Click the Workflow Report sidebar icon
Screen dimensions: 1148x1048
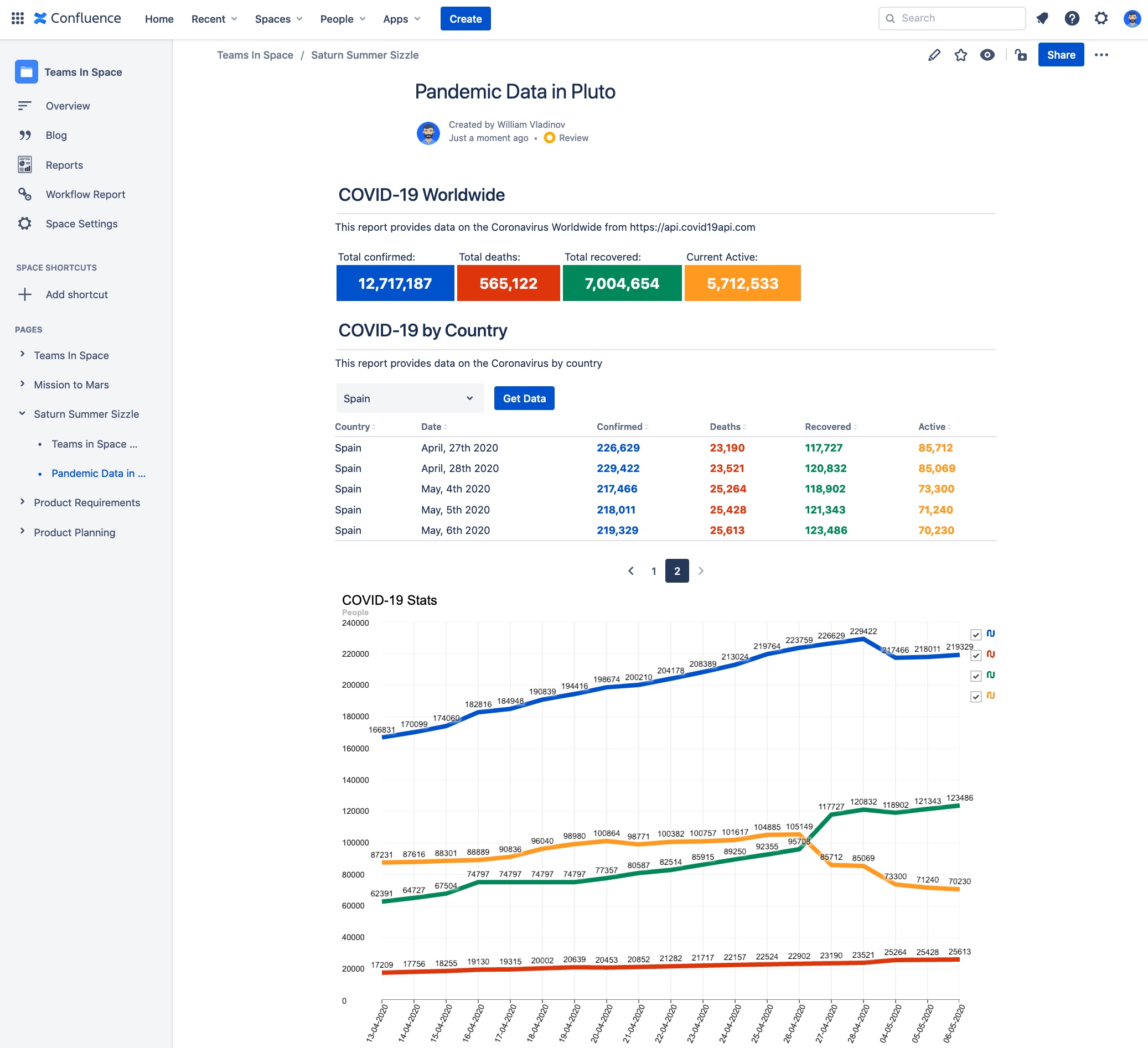[x=24, y=194]
